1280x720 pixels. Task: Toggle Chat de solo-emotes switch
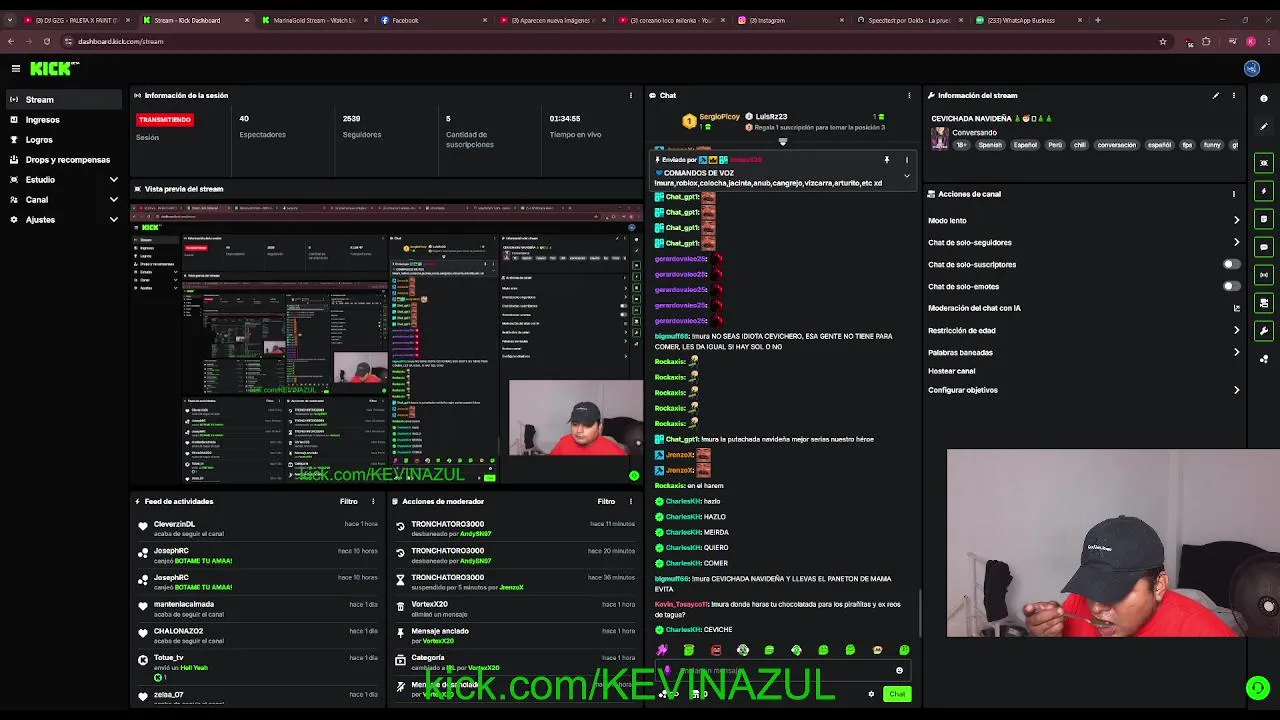coord(1232,286)
